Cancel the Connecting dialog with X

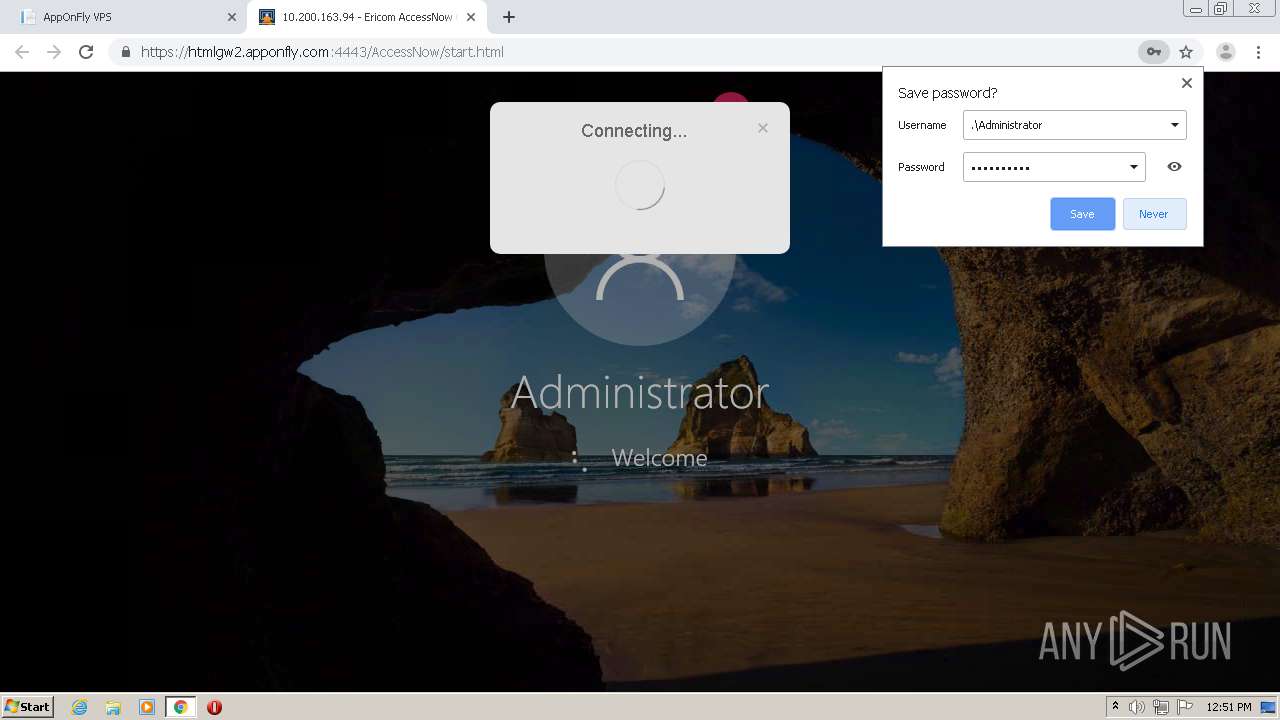point(763,128)
